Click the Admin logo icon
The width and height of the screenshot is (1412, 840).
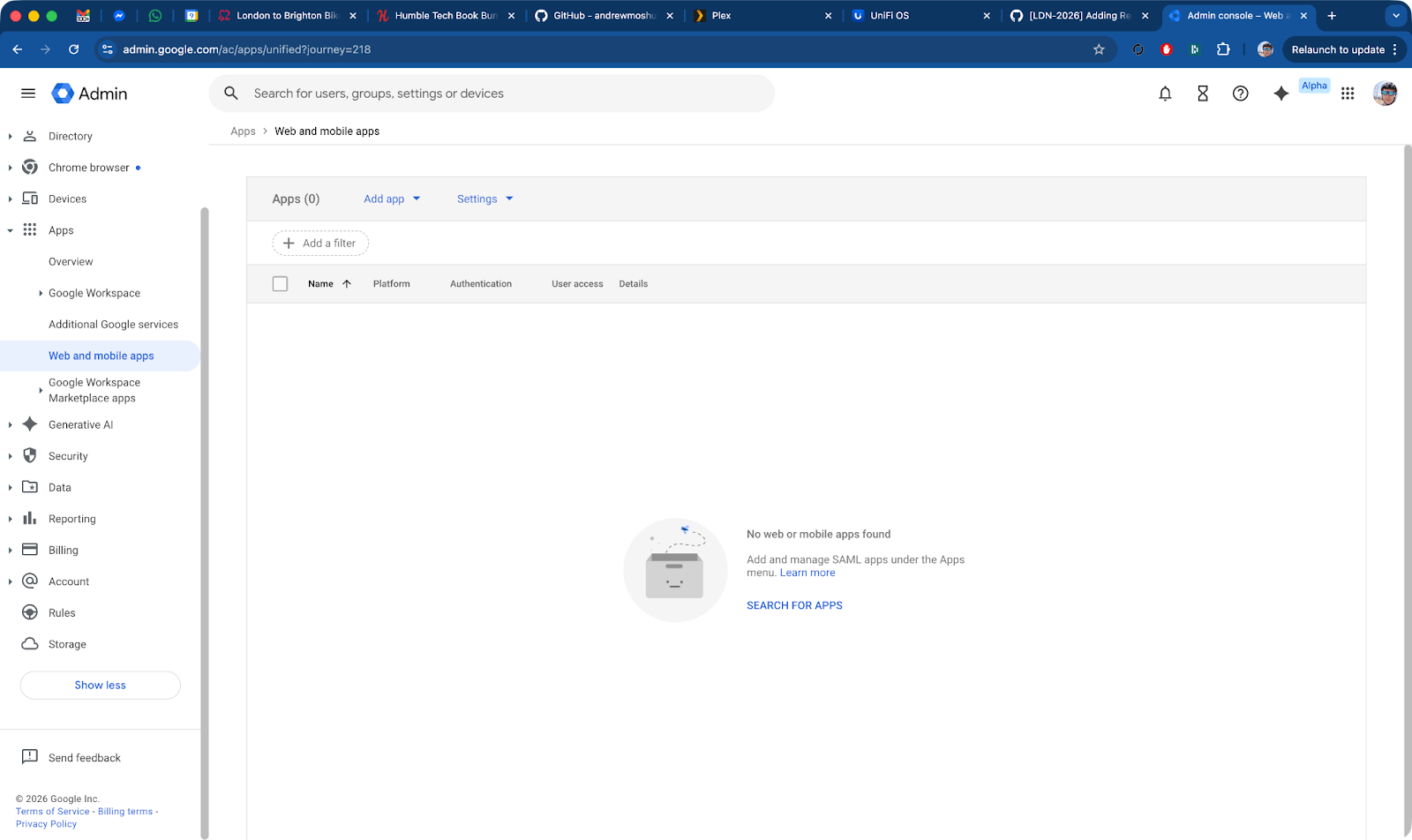(63, 94)
